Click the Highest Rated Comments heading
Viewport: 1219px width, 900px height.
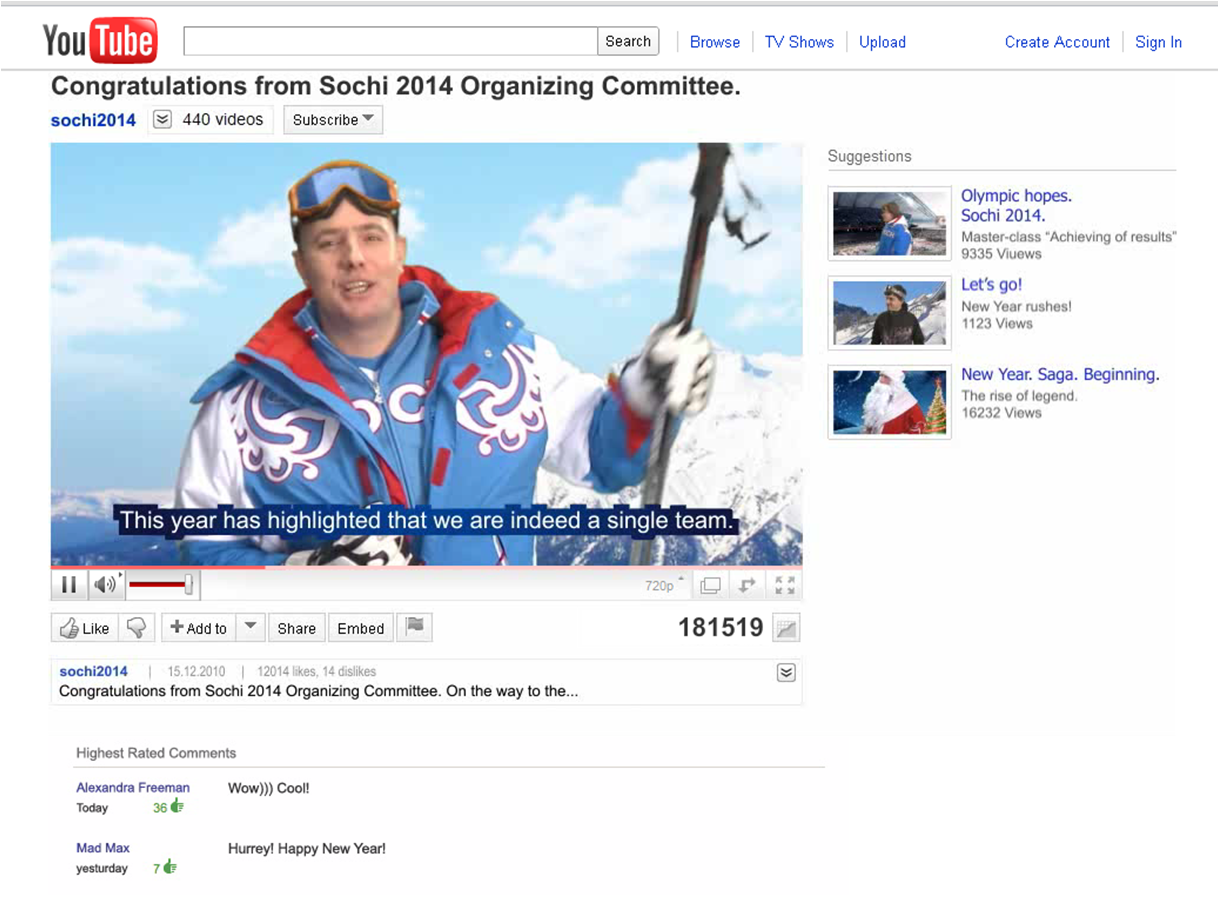(156, 753)
